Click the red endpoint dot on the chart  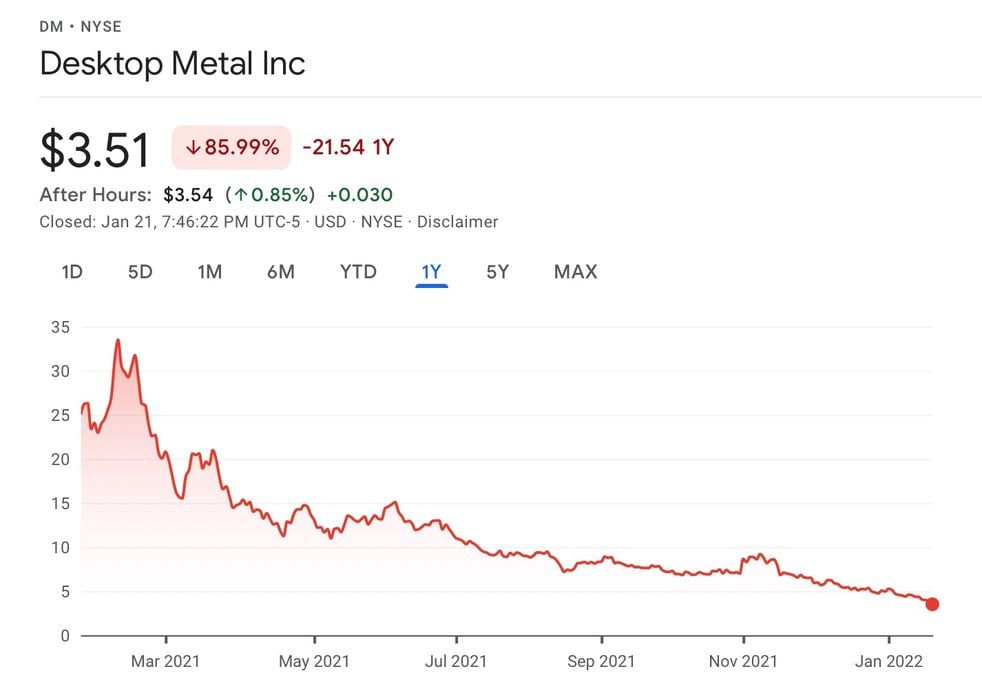(932, 604)
